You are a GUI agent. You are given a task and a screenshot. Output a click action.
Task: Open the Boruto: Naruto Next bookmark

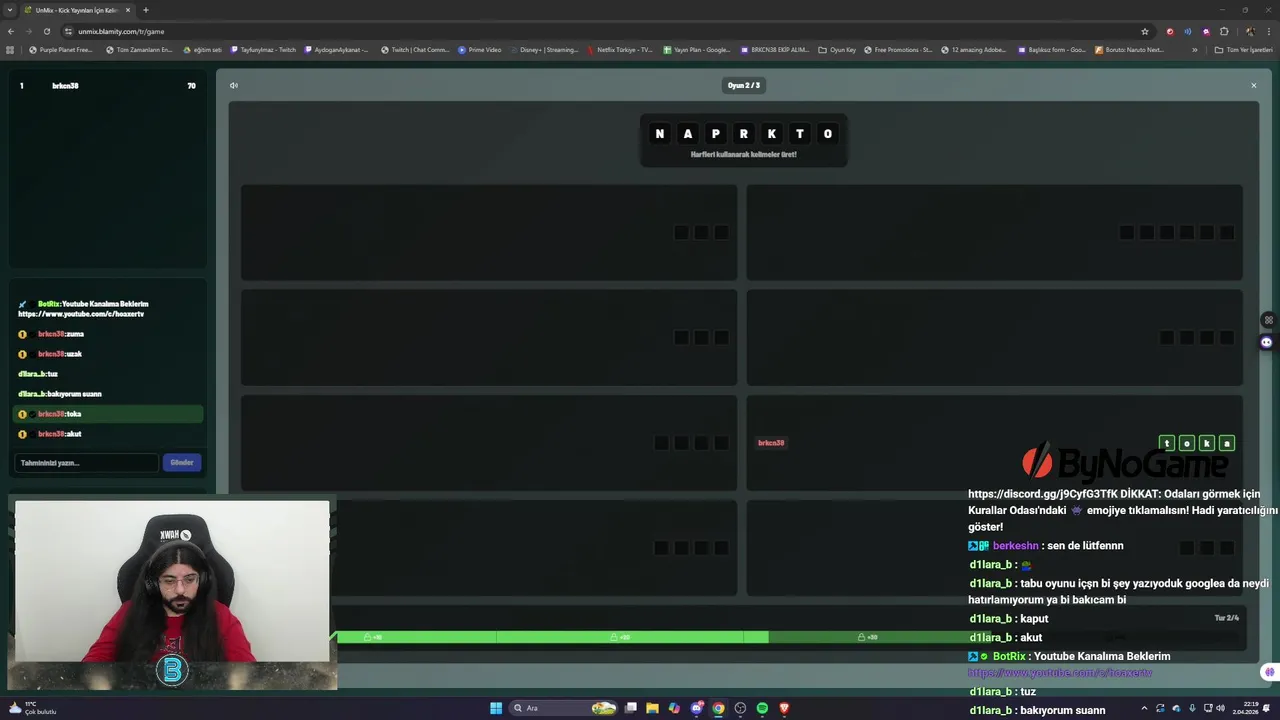pyautogui.click(x=1129, y=49)
